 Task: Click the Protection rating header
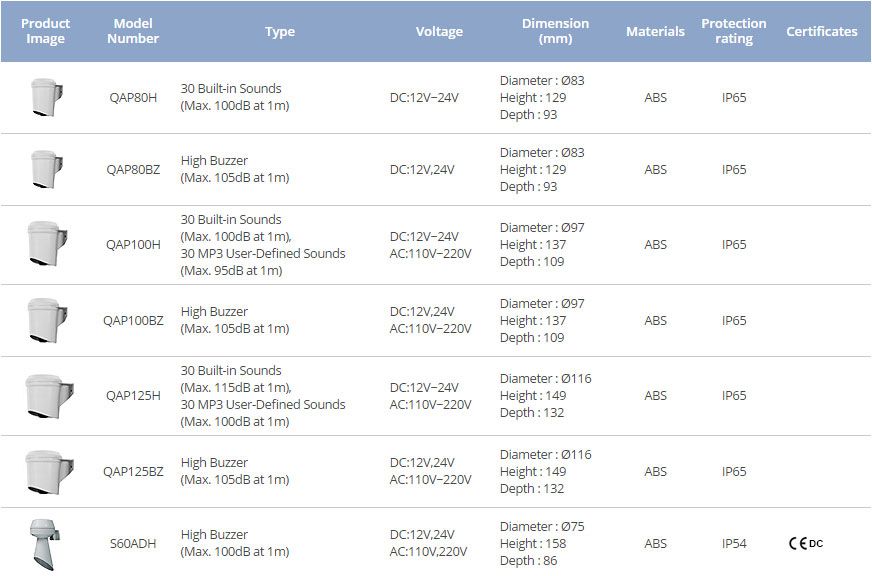pos(733,31)
